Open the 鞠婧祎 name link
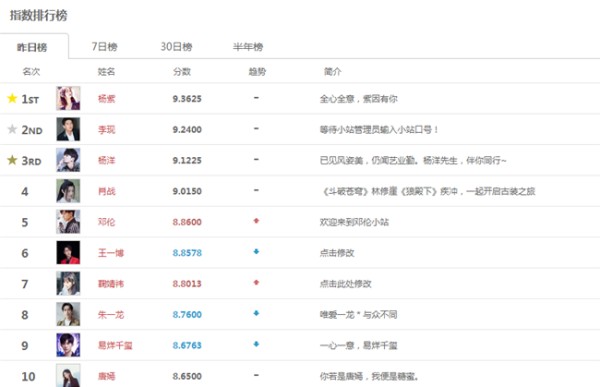This screenshot has width=600, height=387. pyautogui.click(x=111, y=284)
